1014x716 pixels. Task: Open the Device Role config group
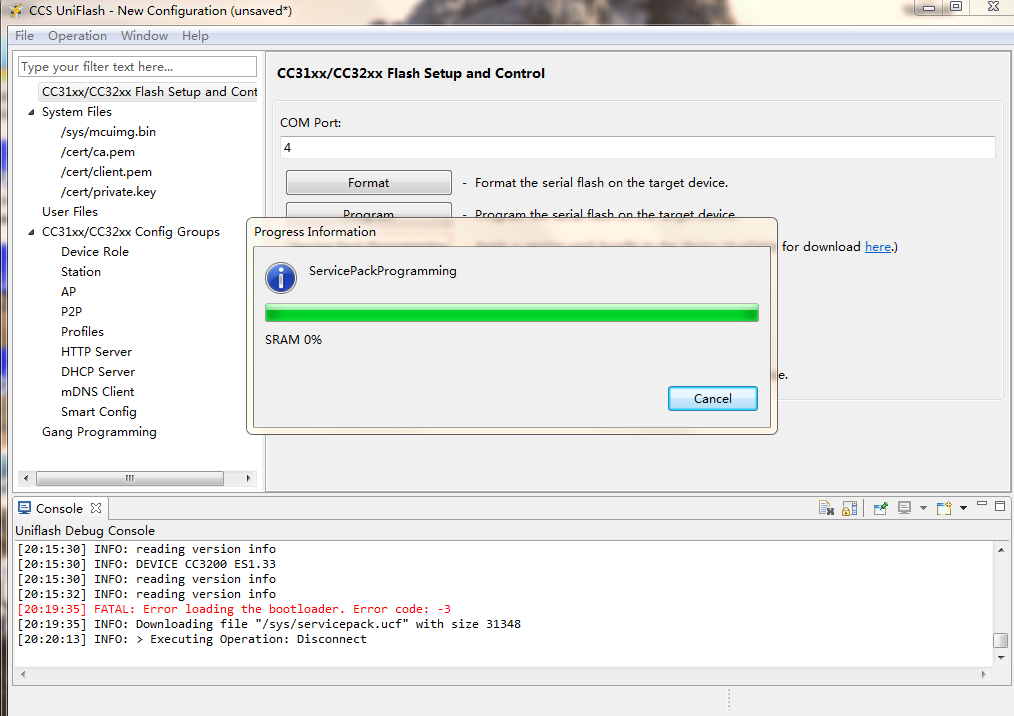point(94,252)
